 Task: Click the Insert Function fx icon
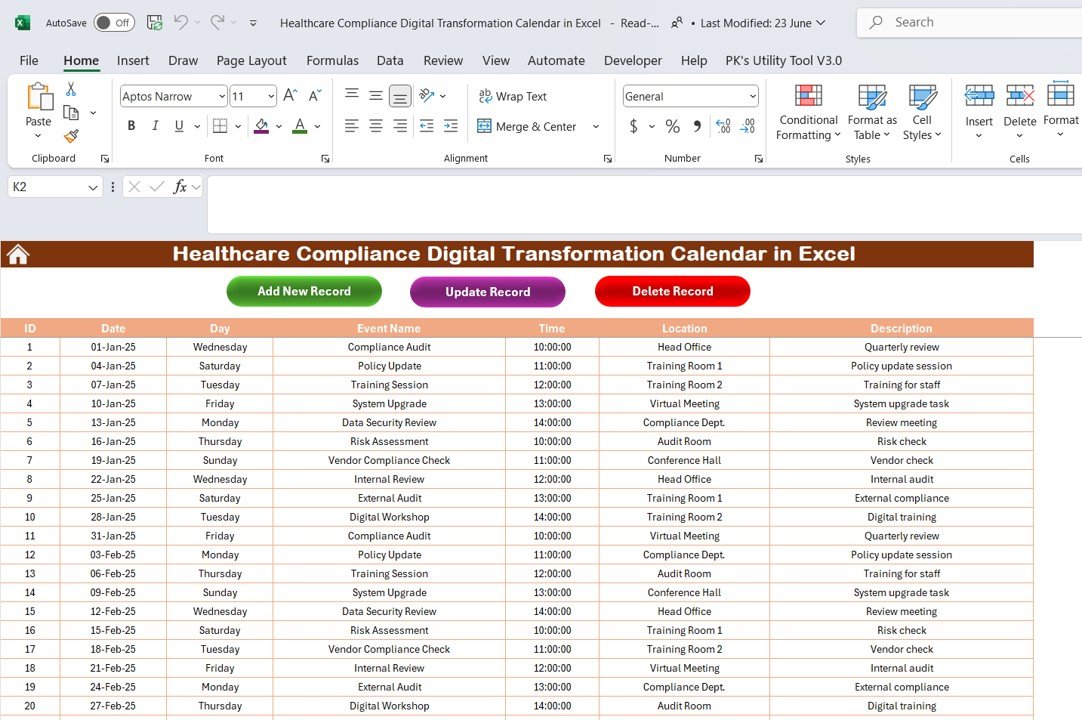[x=180, y=186]
